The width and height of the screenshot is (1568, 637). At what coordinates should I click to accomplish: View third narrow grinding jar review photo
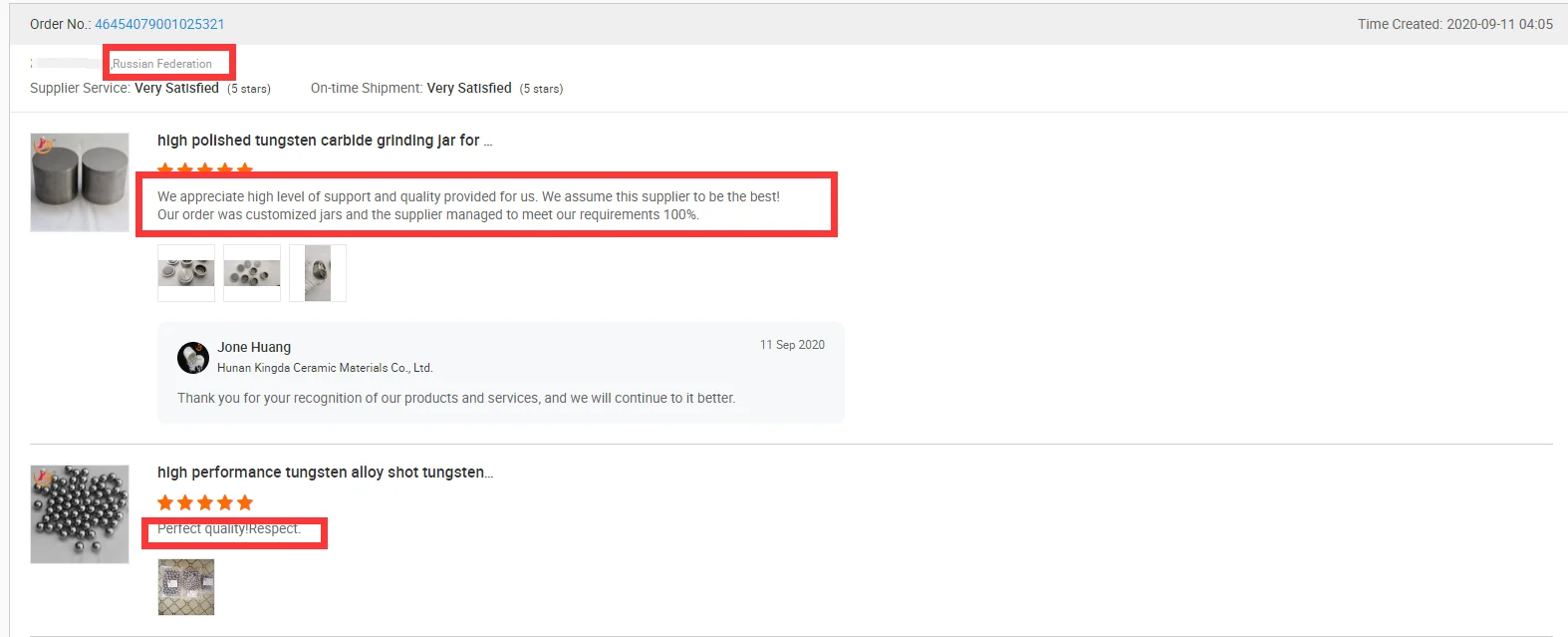click(318, 273)
